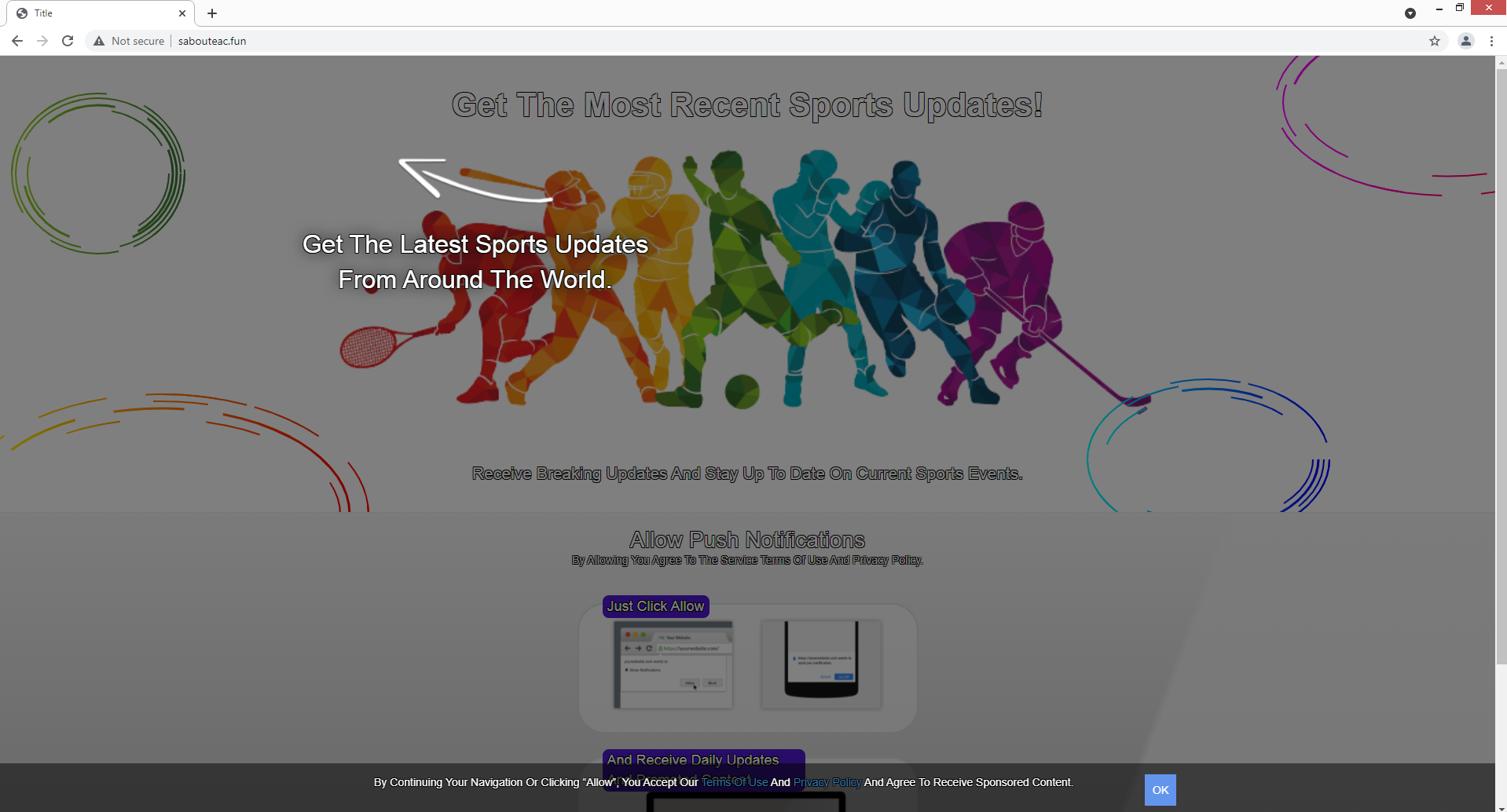Restore down the browser window

coord(1460,8)
